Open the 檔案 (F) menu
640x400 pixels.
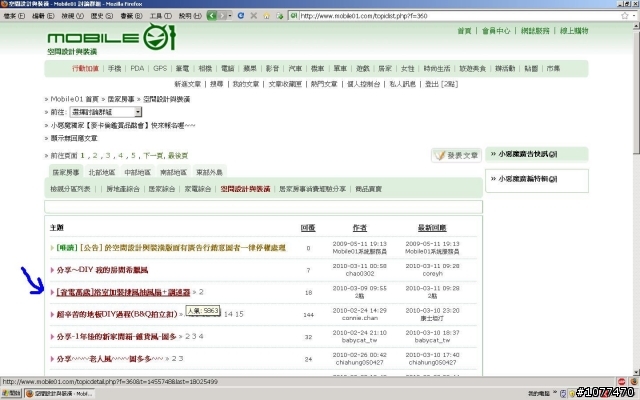pos(14,16)
